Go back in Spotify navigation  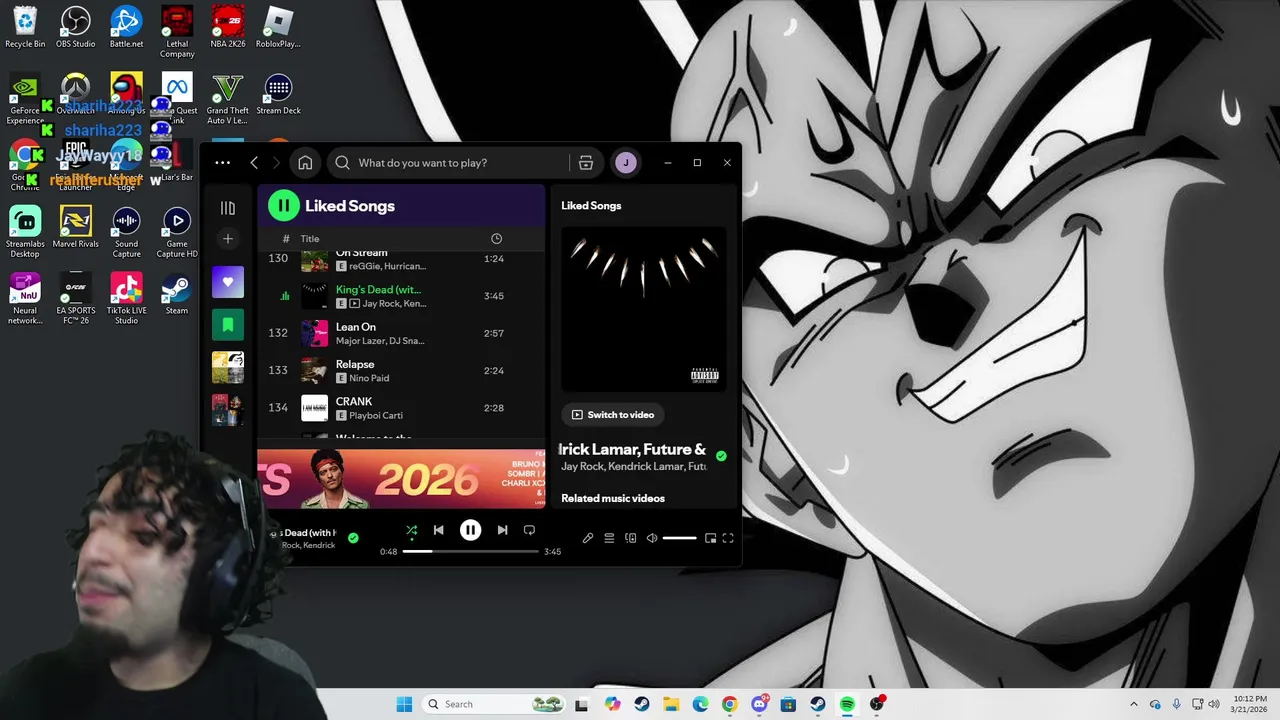point(254,163)
